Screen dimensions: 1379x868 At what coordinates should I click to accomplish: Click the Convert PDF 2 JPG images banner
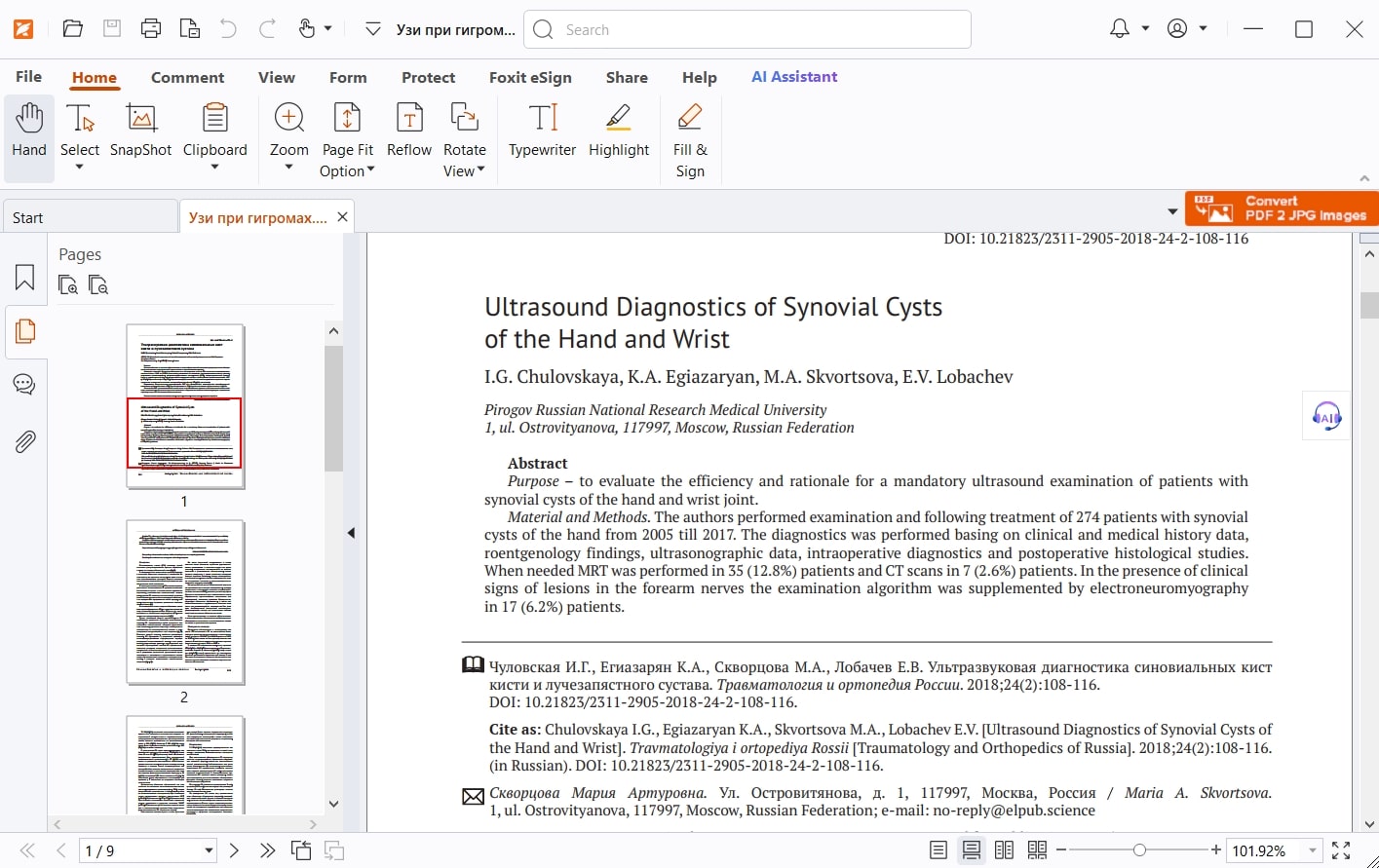coord(1282,208)
